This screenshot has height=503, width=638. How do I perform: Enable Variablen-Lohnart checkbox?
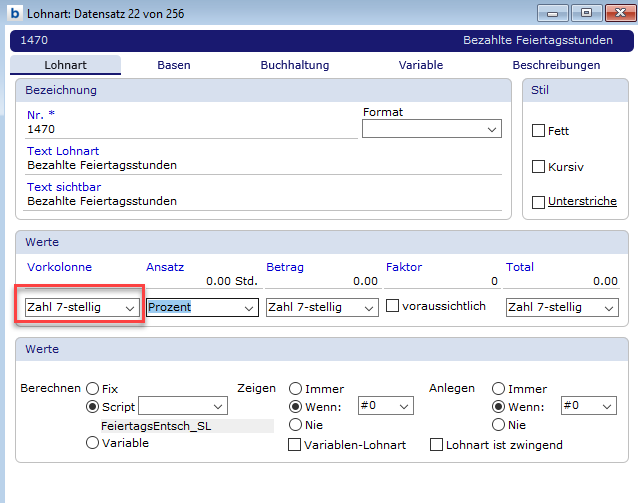pyautogui.click(x=295, y=445)
